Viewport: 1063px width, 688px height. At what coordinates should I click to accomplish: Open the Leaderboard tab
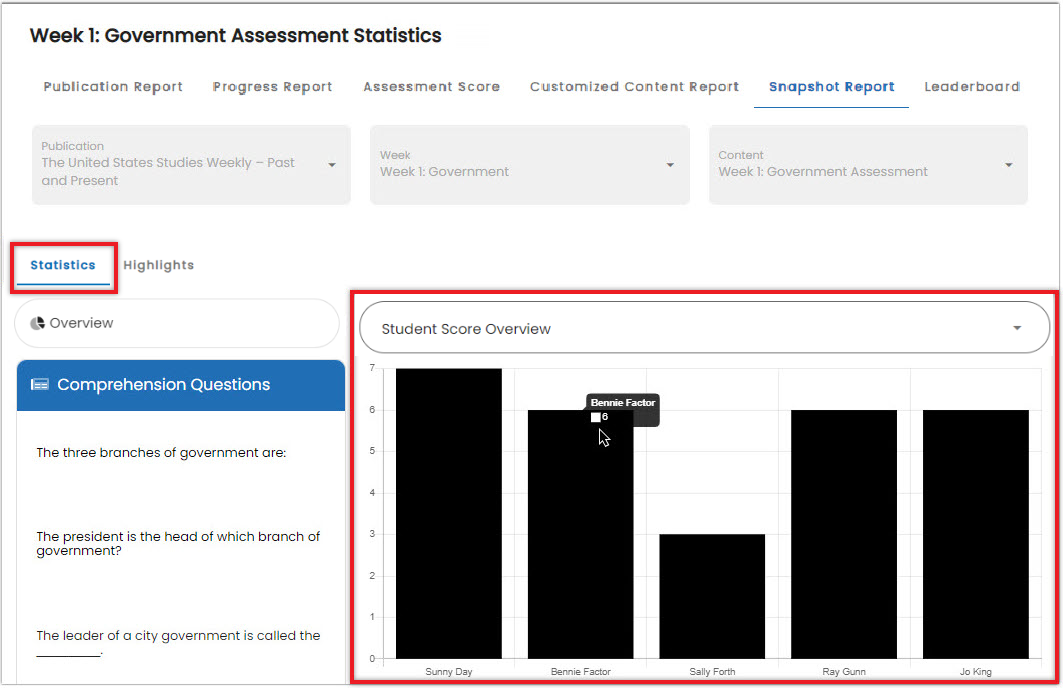(x=971, y=87)
